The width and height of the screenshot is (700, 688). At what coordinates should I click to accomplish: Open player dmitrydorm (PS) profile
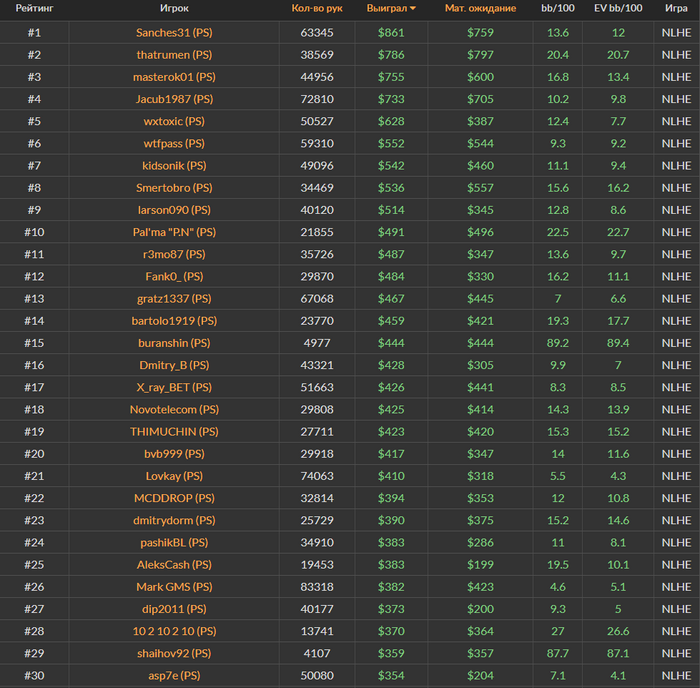(x=174, y=521)
